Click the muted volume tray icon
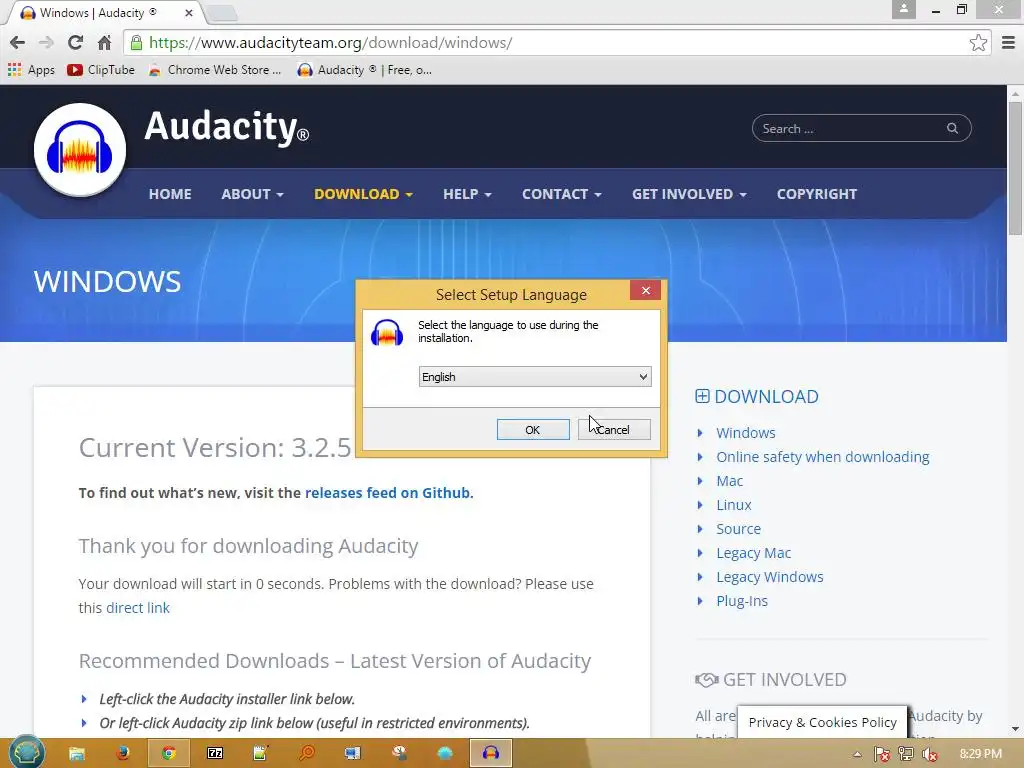This screenshot has width=1024, height=768. pyautogui.click(x=929, y=754)
